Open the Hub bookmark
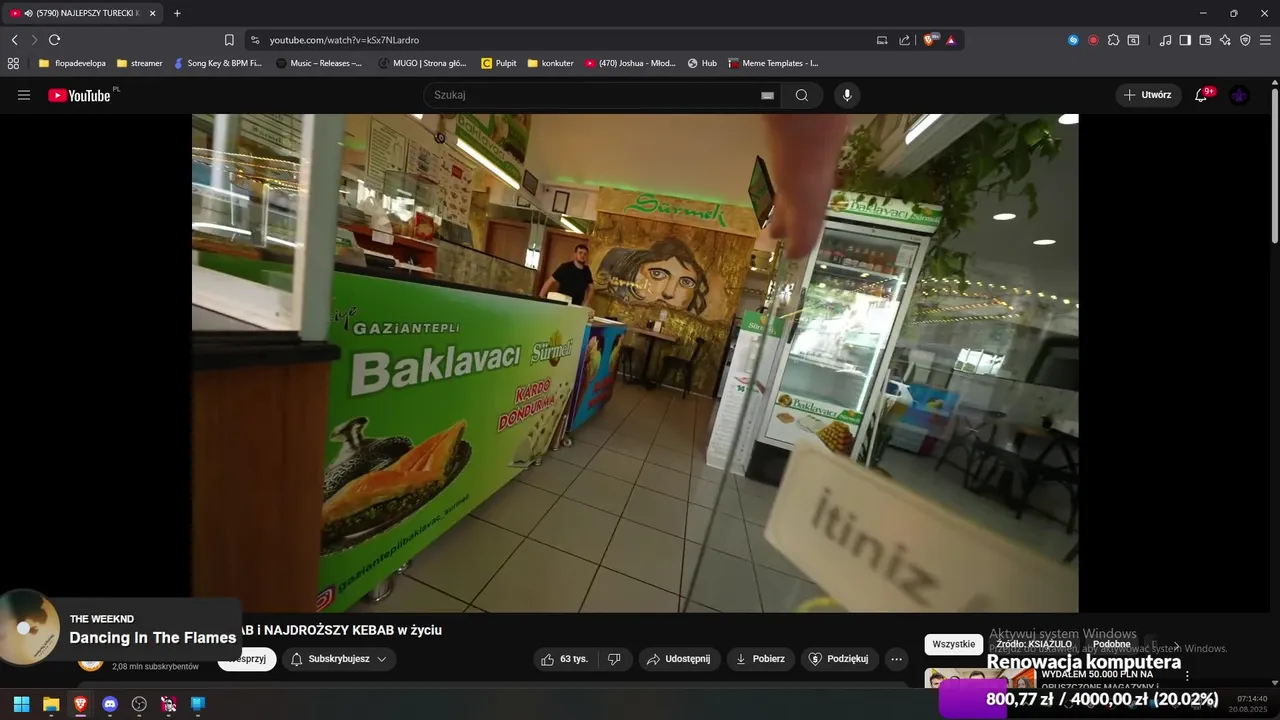The width and height of the screenshot is (1280, 720). click(x=702, y=63)
